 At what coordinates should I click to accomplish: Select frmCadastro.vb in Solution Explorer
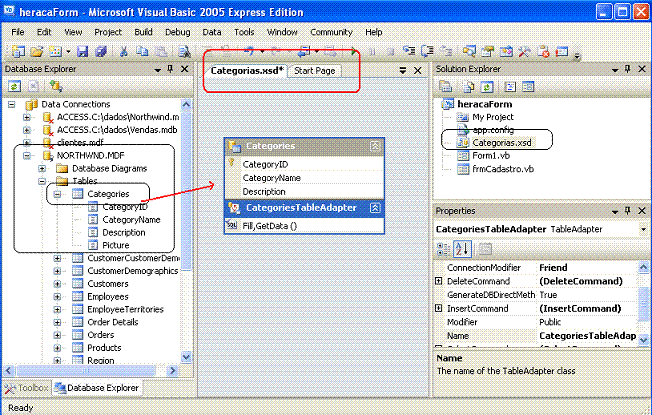503,169
